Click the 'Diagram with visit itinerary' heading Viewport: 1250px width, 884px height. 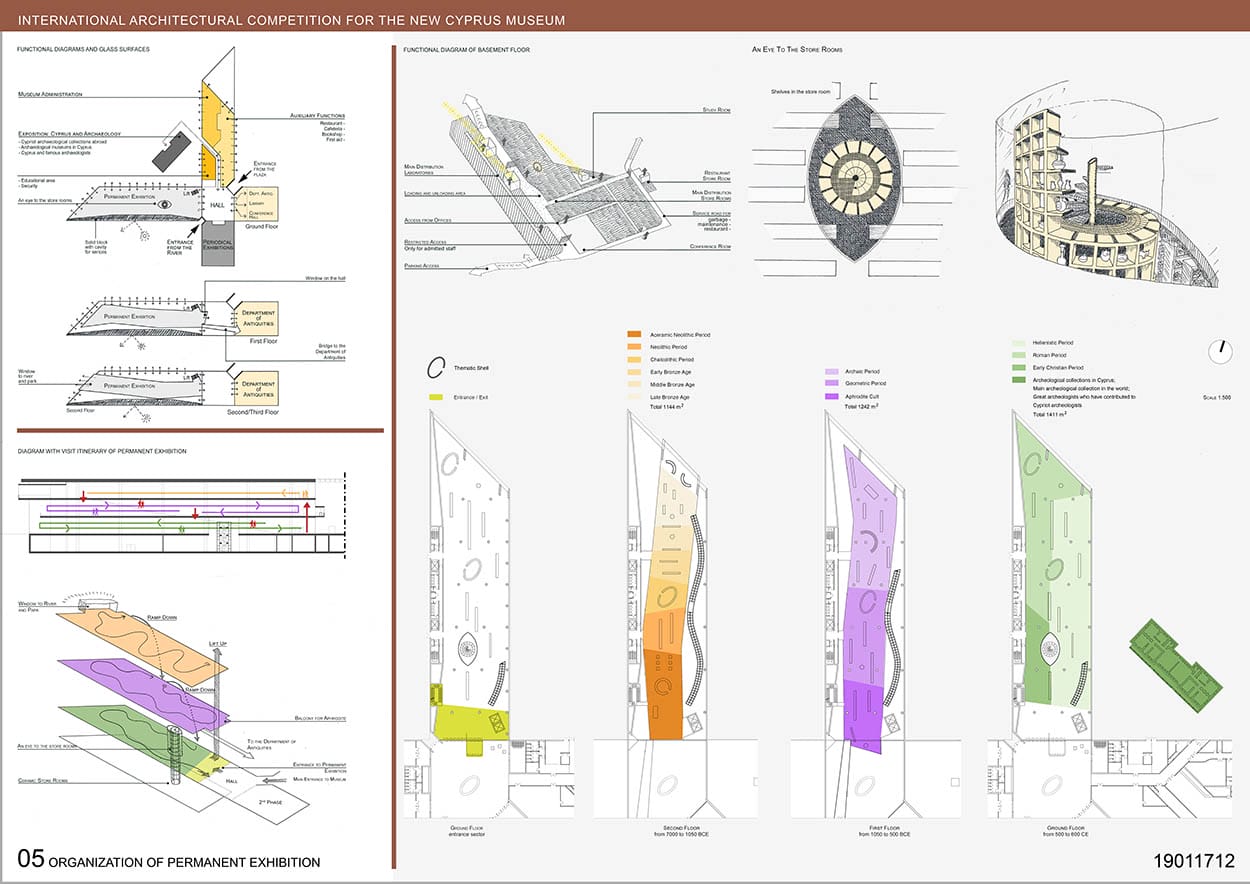[102, 451]
